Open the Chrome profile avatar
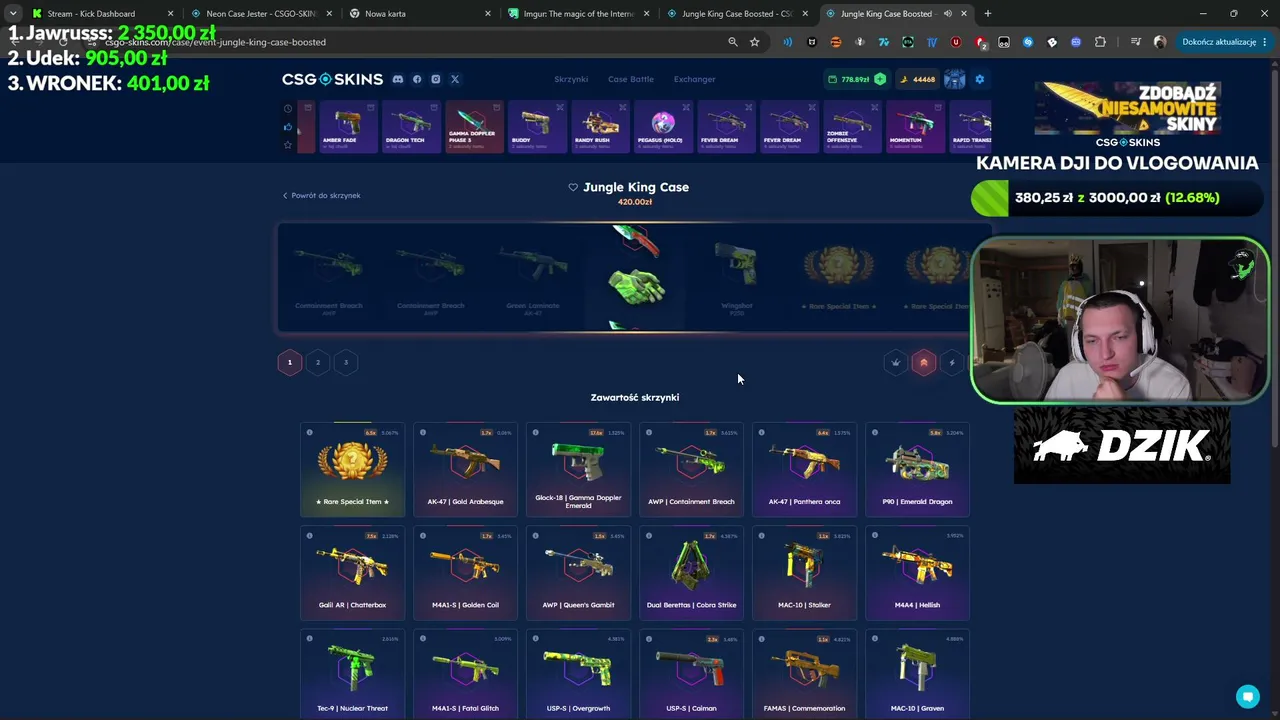The height and width of the screenshot is (720, 1280). 1160,42
